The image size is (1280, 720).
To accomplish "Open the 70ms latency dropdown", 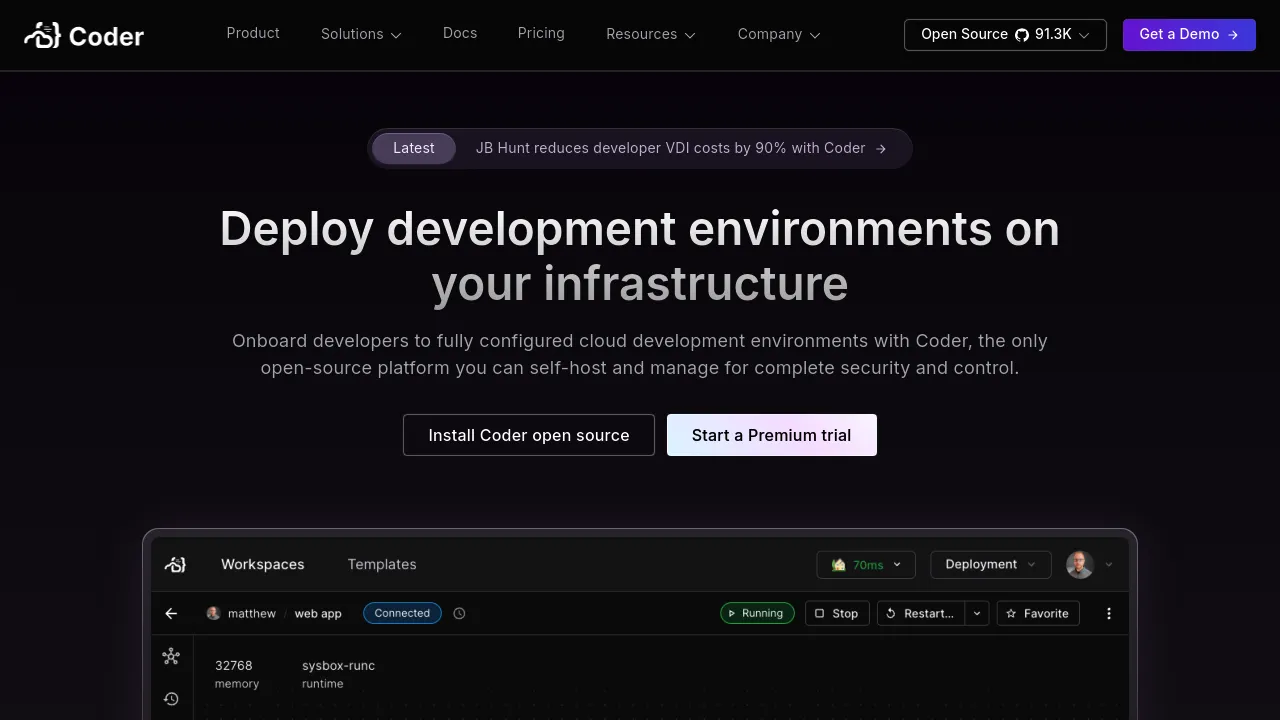I will pyautogui.click(x=866, y=564).
